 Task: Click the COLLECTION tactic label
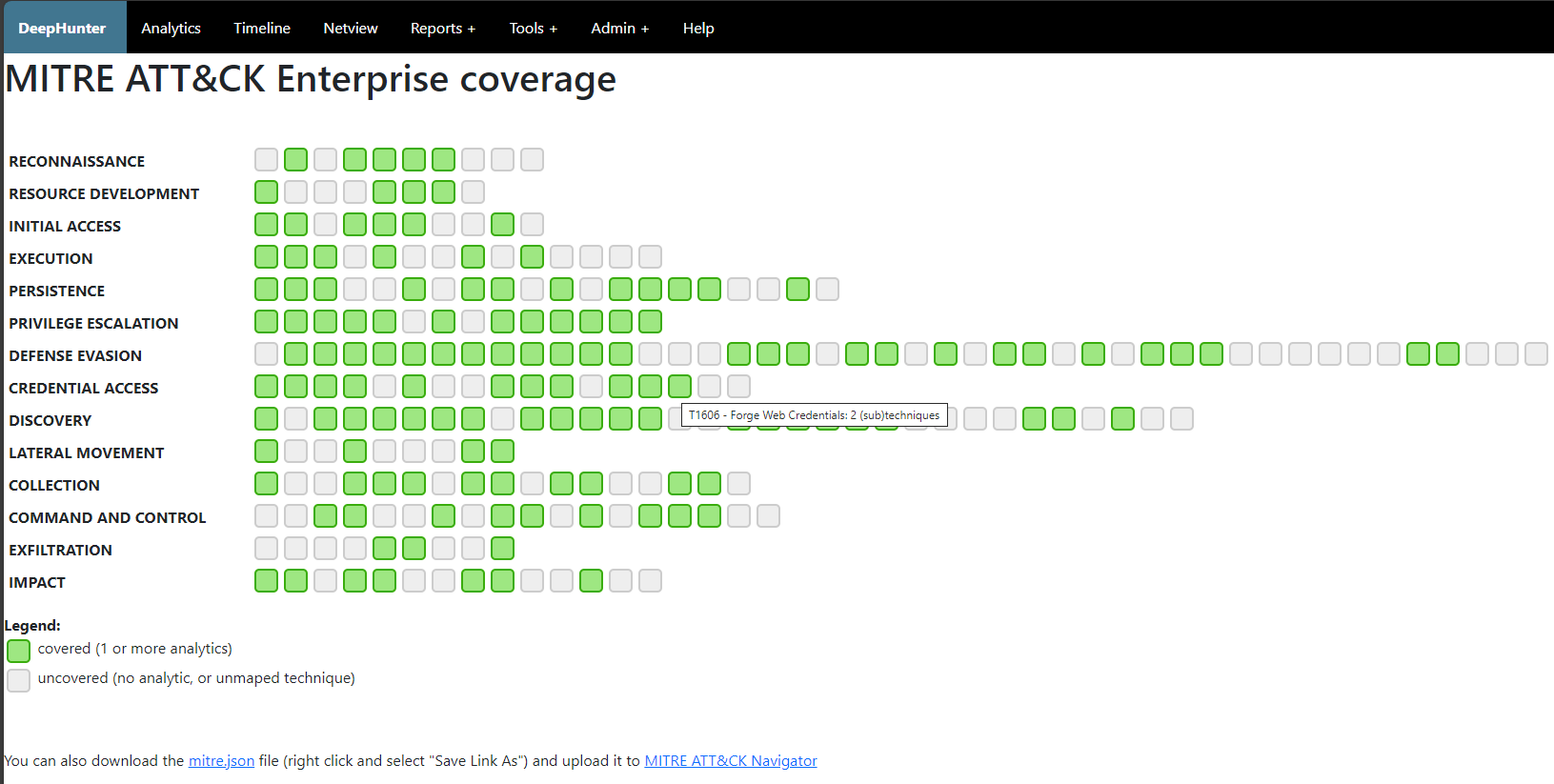(54, 485)
